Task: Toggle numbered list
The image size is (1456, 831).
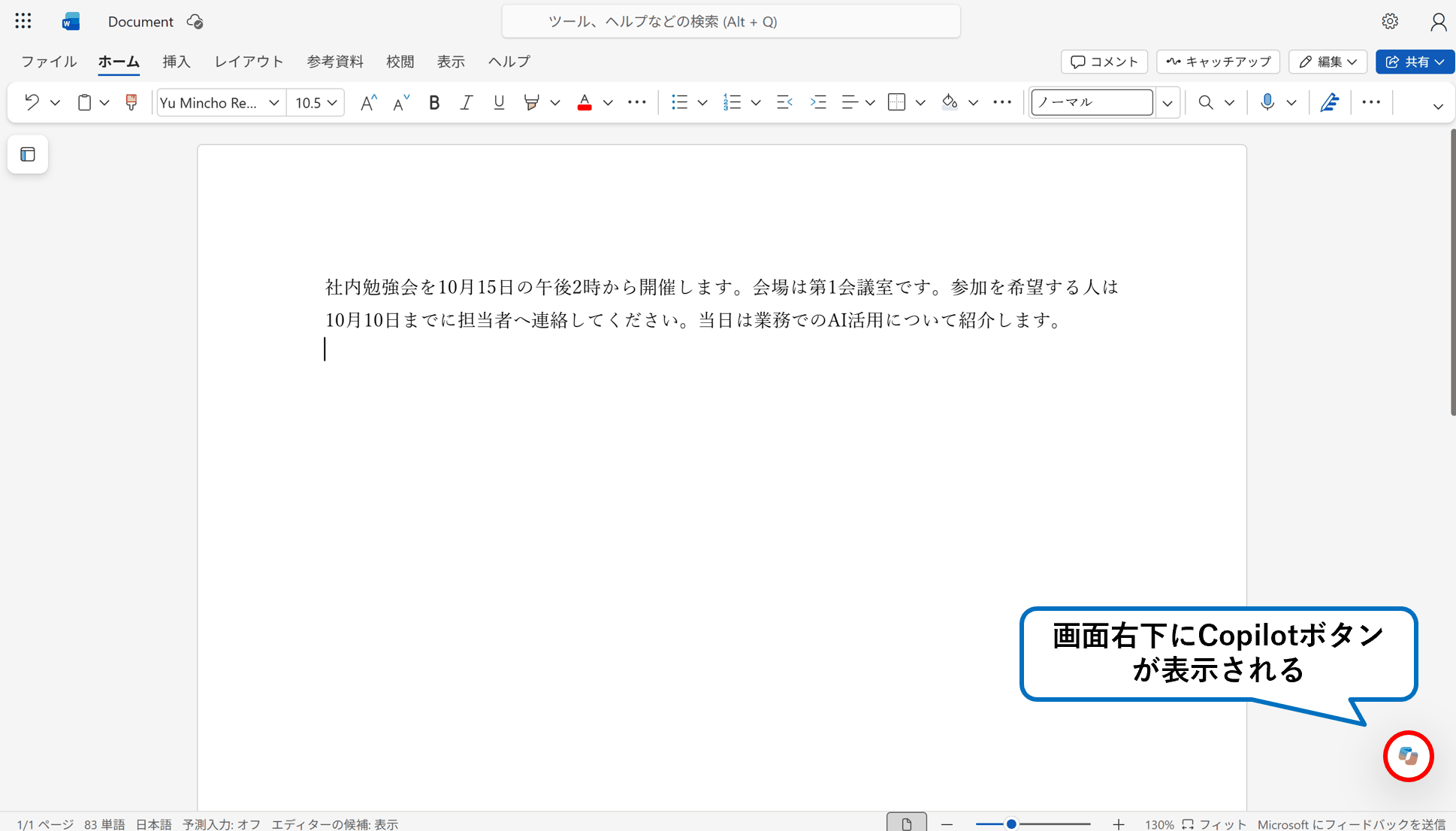Action: point(732,102)
